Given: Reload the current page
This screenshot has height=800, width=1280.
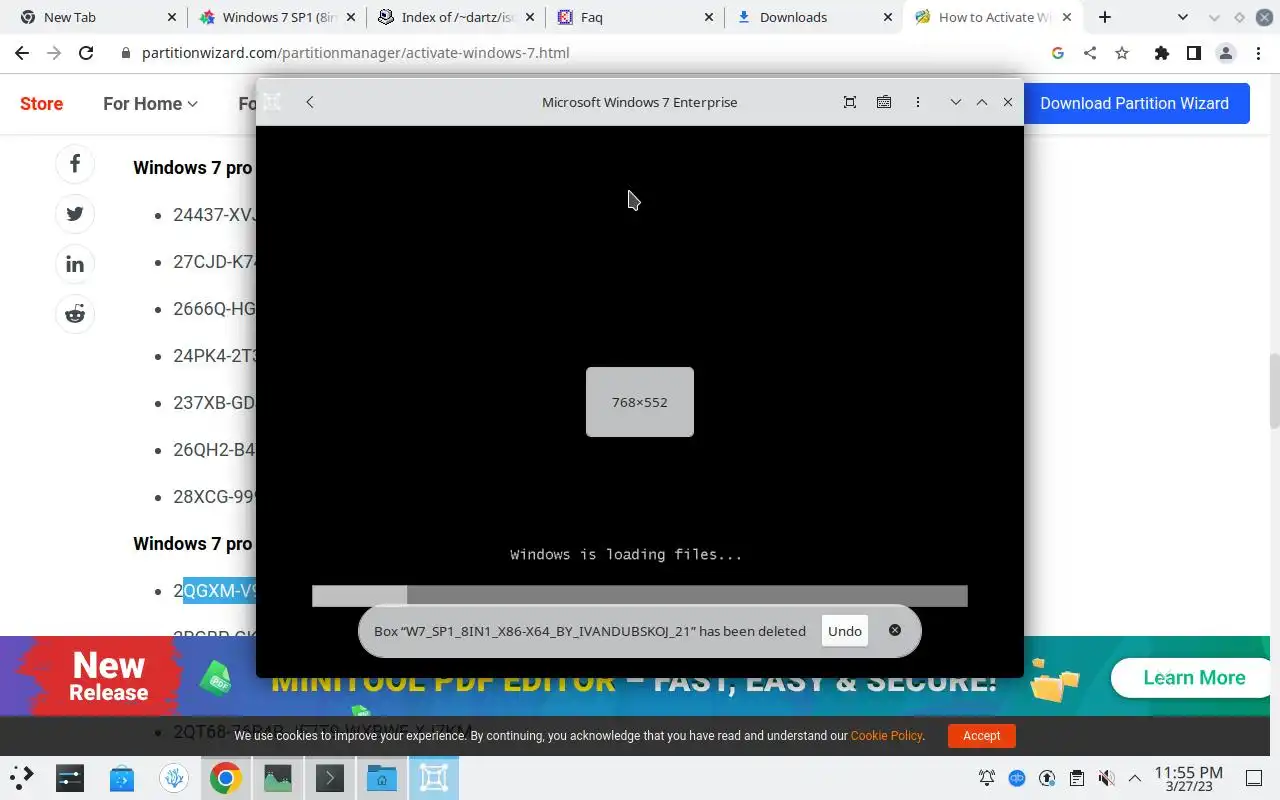Looking at the screenshot, I should 86,53.
